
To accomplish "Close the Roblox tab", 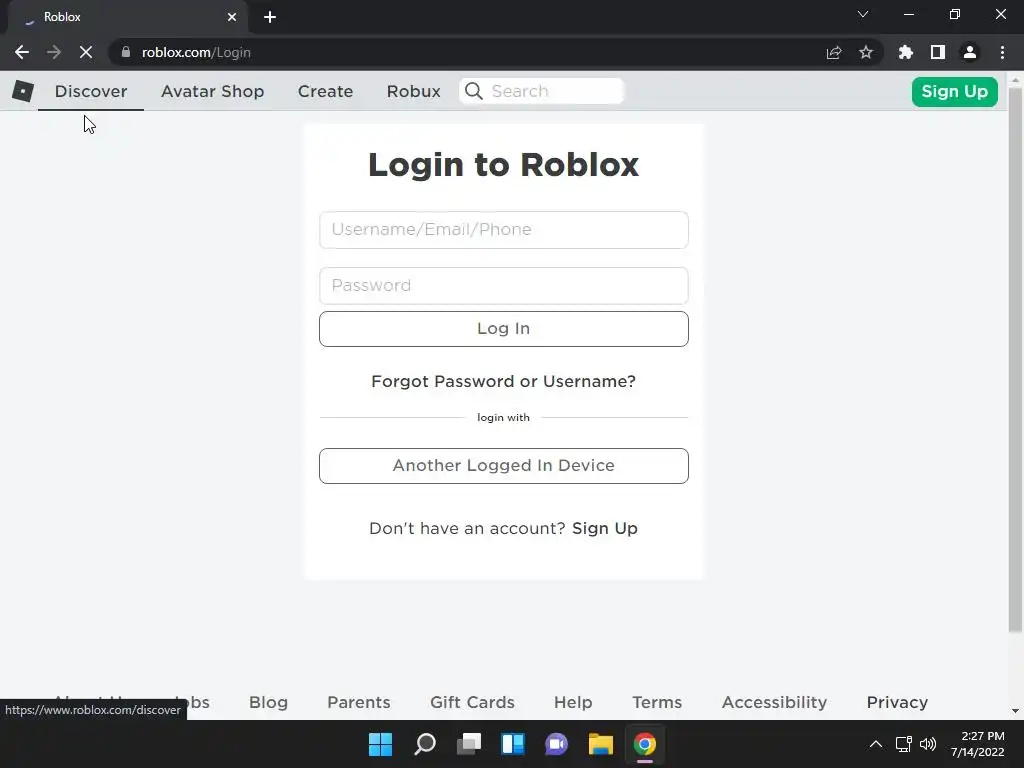I will 232,17.
